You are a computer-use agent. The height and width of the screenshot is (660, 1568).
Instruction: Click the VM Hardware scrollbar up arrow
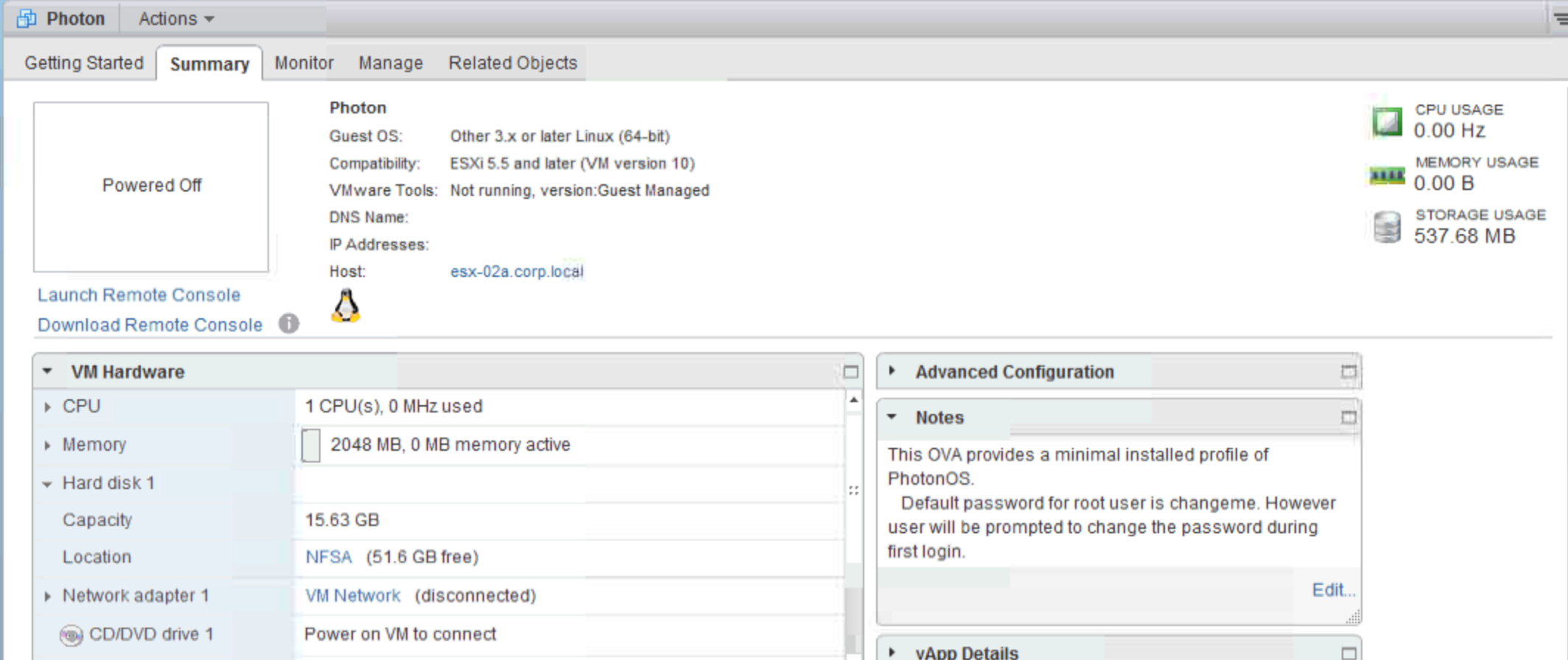[x=853, y=400]
